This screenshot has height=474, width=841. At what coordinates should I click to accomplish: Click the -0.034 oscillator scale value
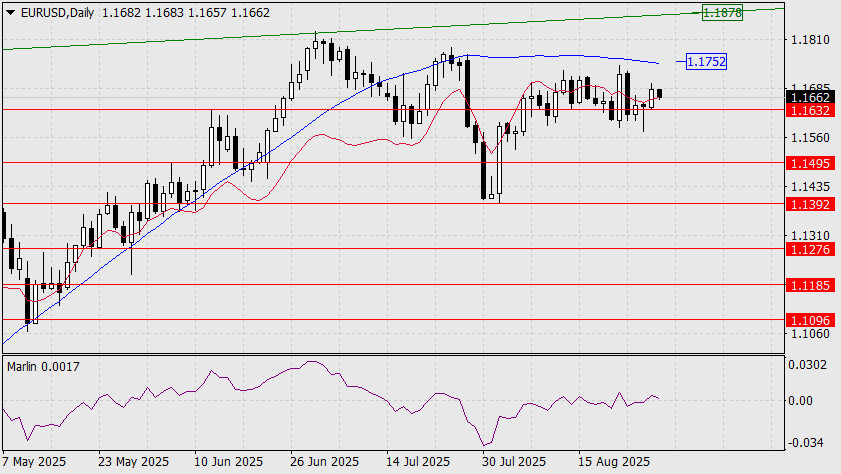805,442
